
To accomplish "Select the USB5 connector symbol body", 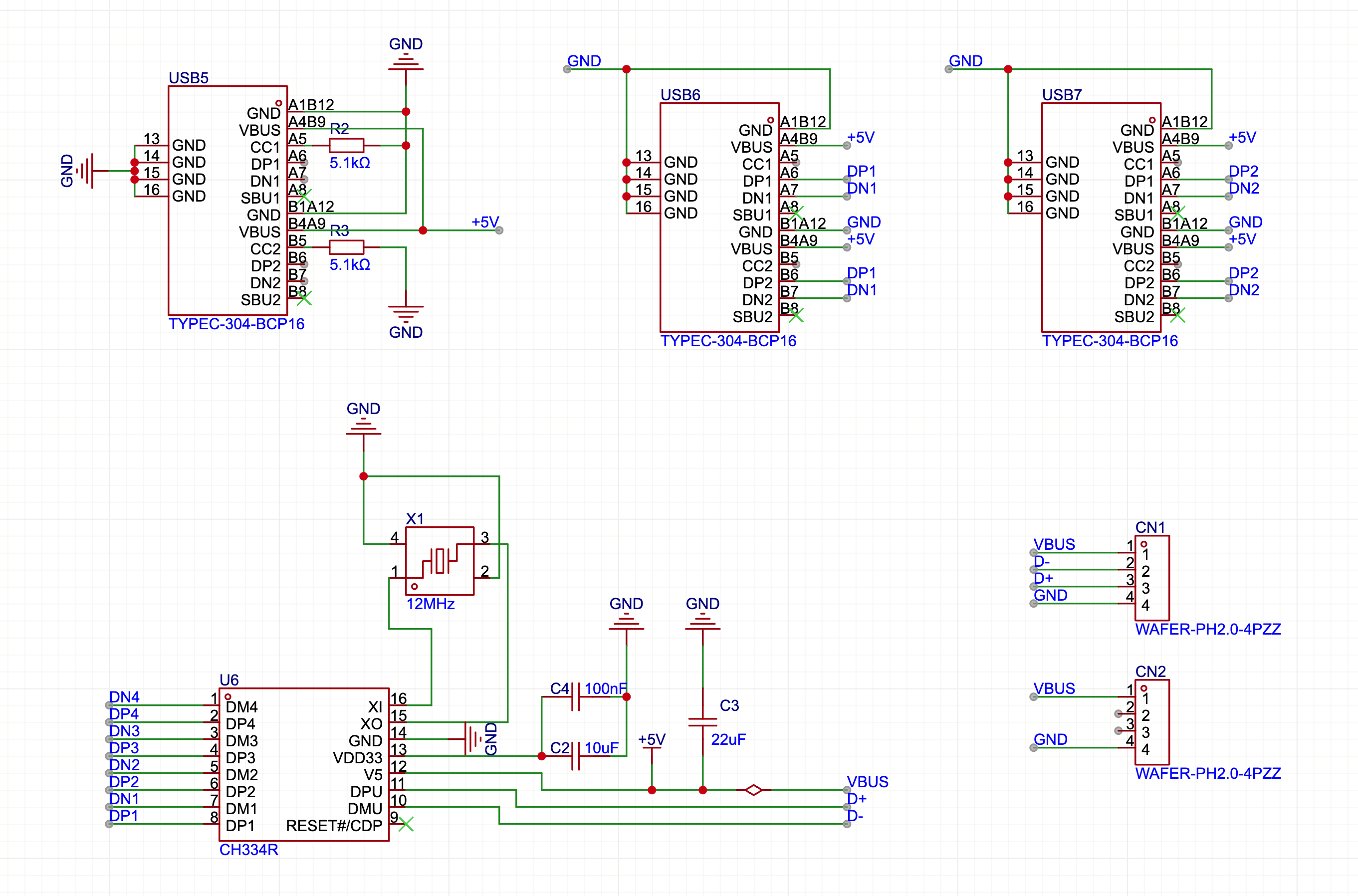I will [x=228, y=201].
